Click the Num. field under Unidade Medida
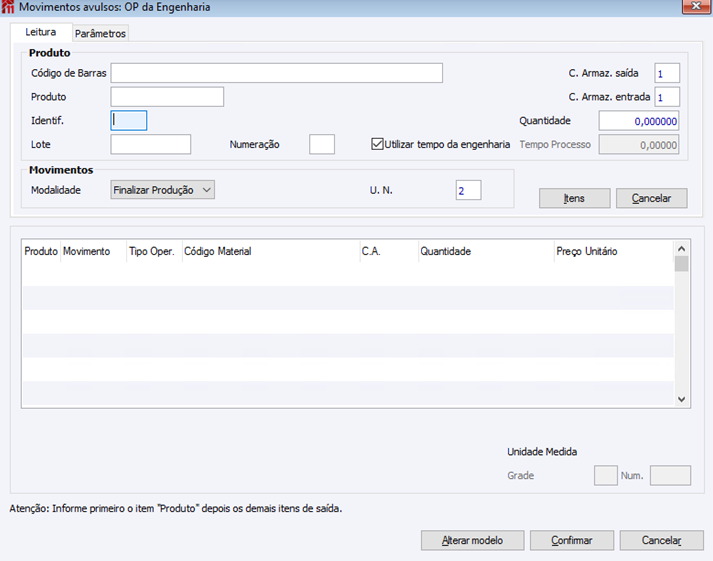 [670, 476]
